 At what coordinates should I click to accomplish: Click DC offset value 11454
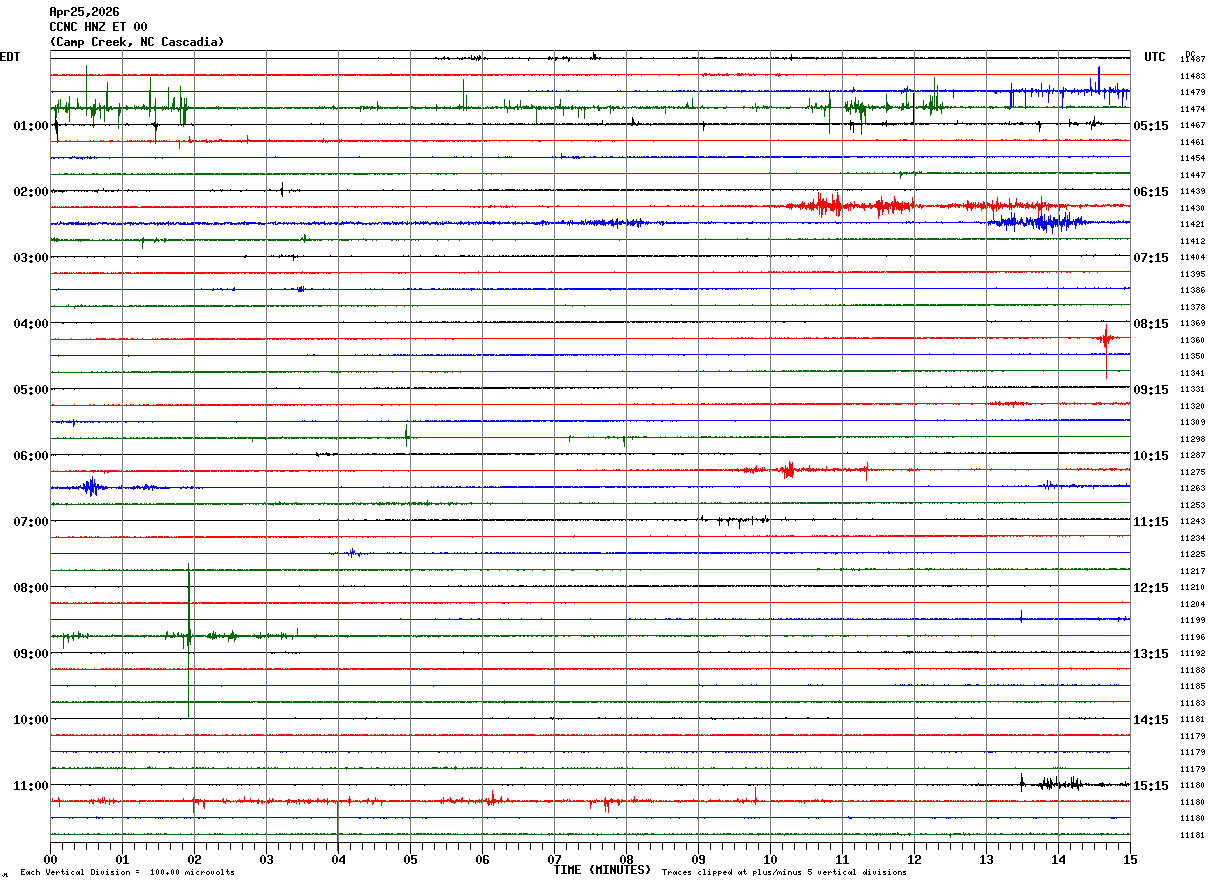point(1192,159)
